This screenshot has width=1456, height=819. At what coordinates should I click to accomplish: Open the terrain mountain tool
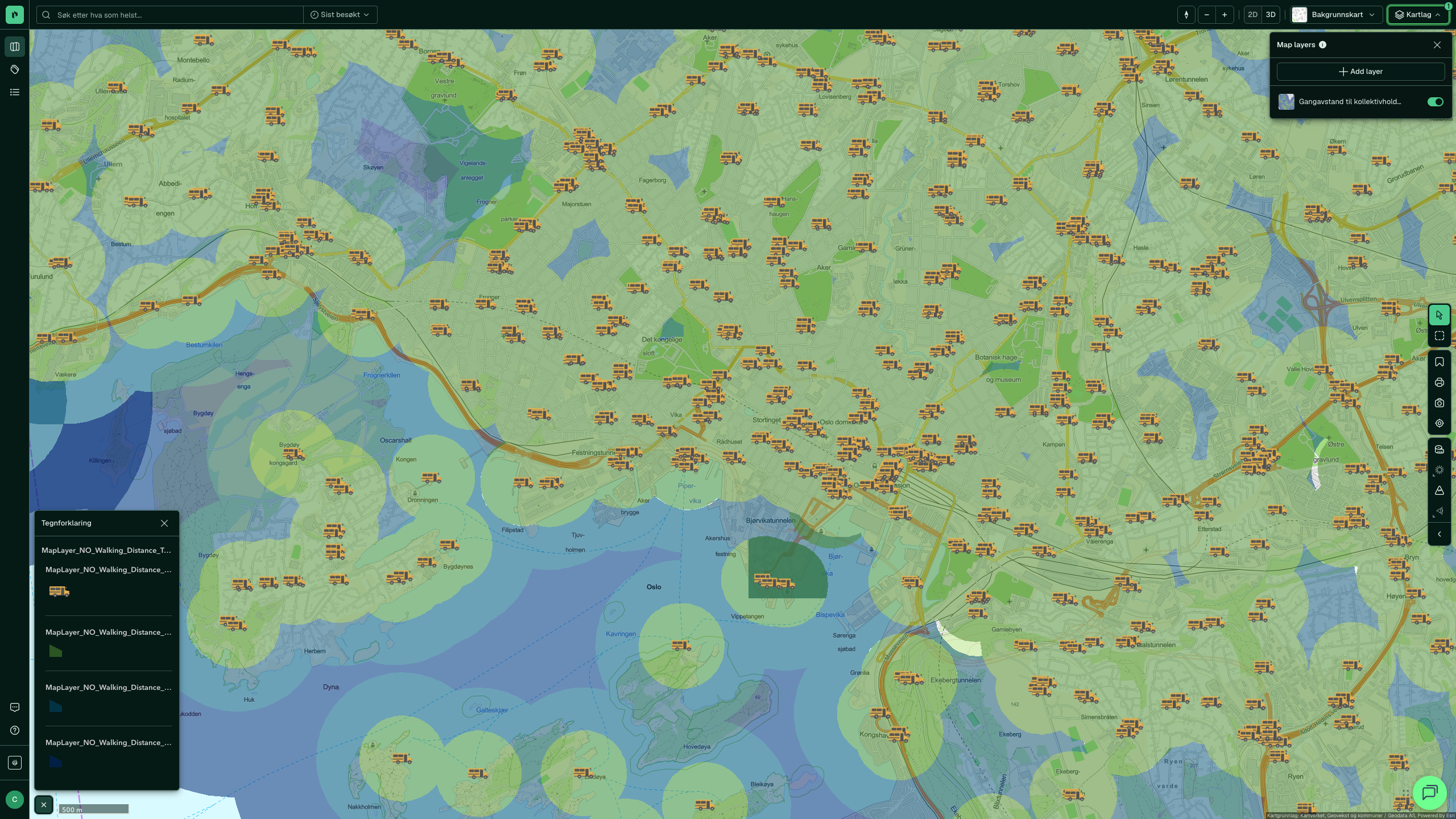point(1440,491)
